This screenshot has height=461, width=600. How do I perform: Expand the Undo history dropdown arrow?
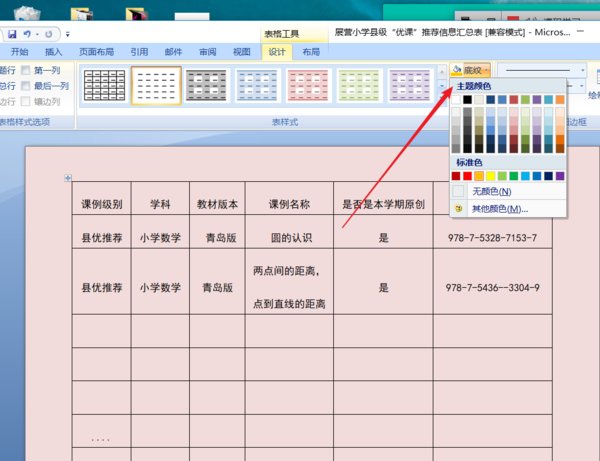pos(37,34)
